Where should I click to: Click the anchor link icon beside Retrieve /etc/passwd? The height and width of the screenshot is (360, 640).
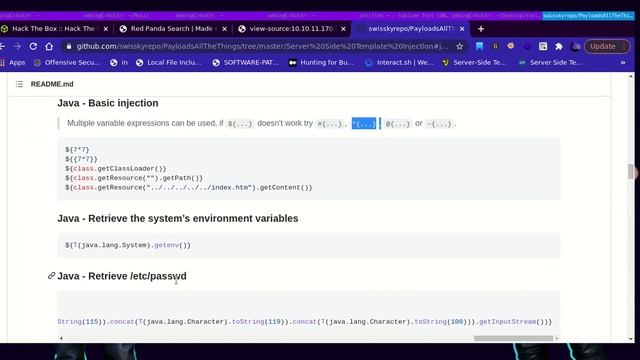51,276
